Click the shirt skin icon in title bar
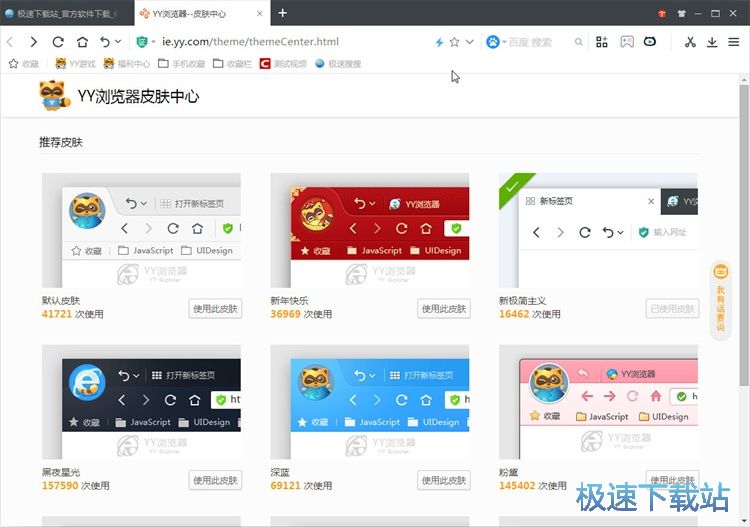 (682, 13)
